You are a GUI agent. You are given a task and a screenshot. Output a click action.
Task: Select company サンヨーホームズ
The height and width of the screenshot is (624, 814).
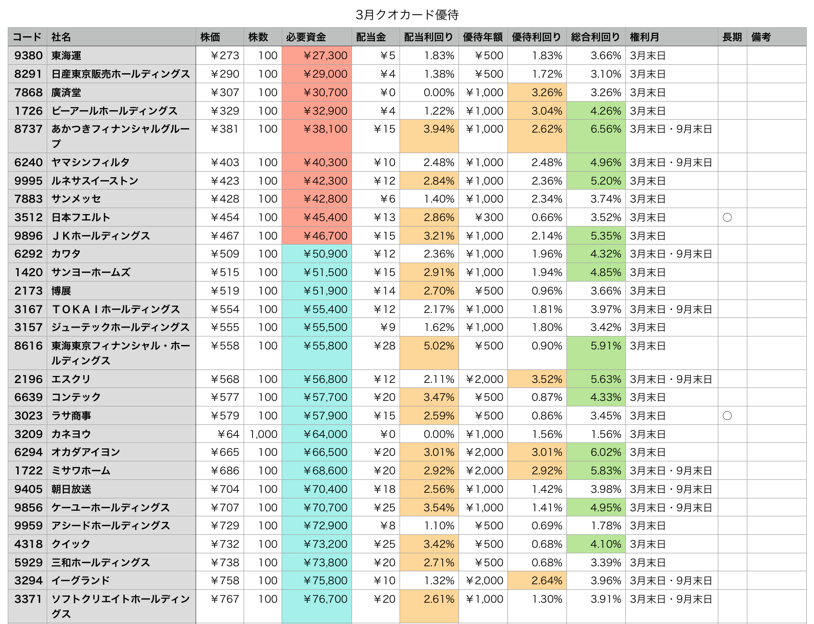click(90, 272)
